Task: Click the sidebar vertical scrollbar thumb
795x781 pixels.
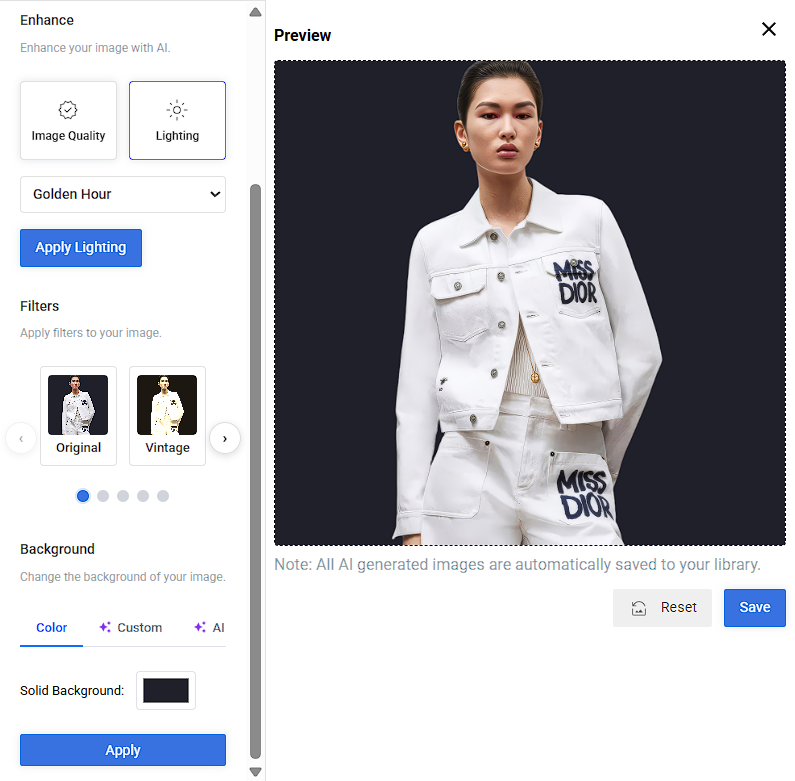Action: (256, 472)
